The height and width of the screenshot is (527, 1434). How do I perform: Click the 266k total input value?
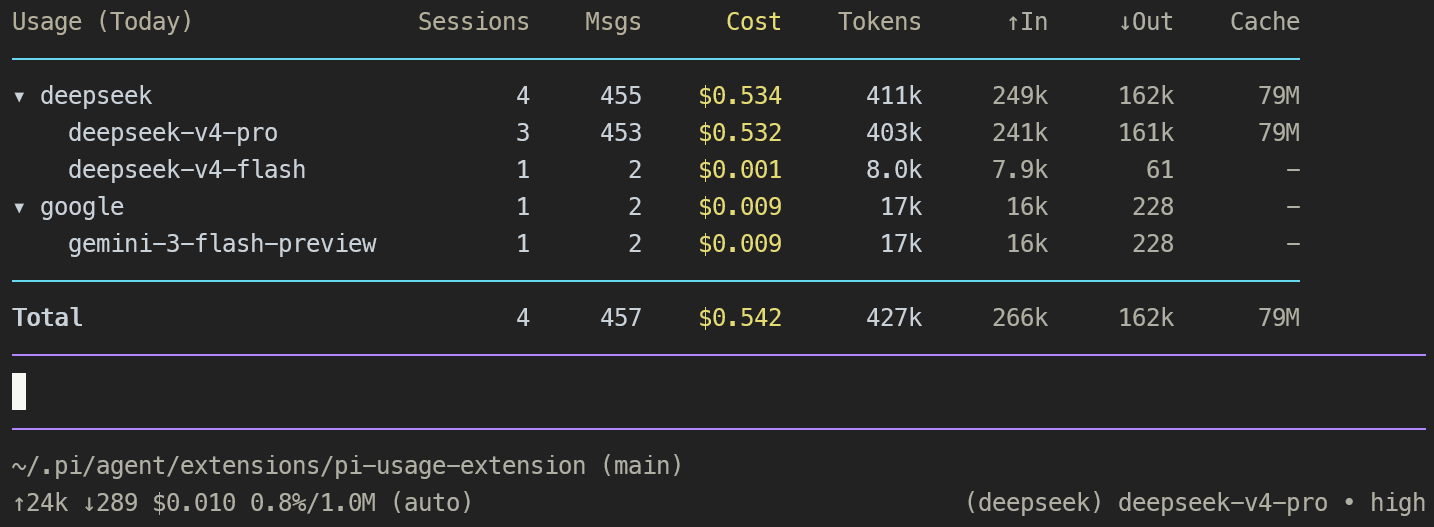1020,318
